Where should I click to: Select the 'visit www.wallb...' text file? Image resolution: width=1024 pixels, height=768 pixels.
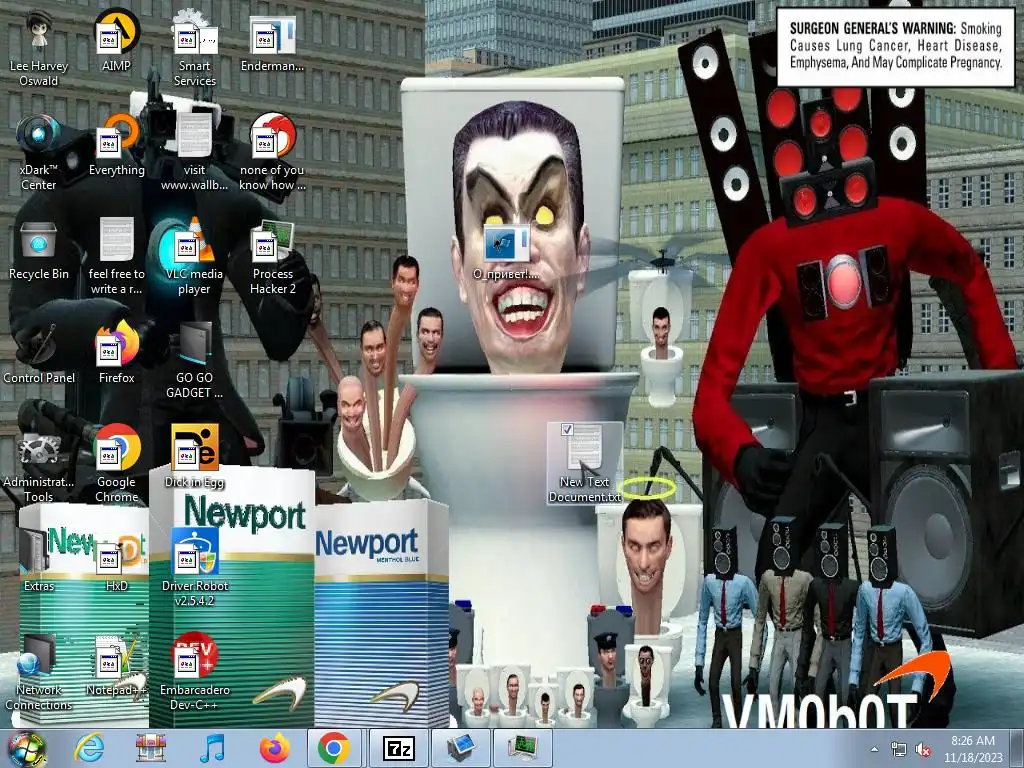coord(195,152)
